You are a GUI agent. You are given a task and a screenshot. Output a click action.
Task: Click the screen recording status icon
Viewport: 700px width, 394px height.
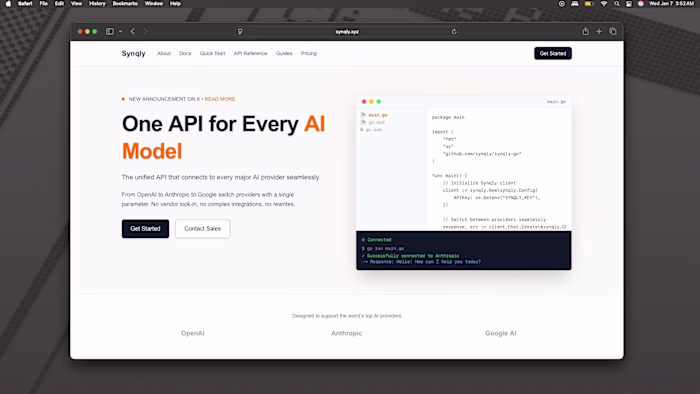[x=562, y=4]
